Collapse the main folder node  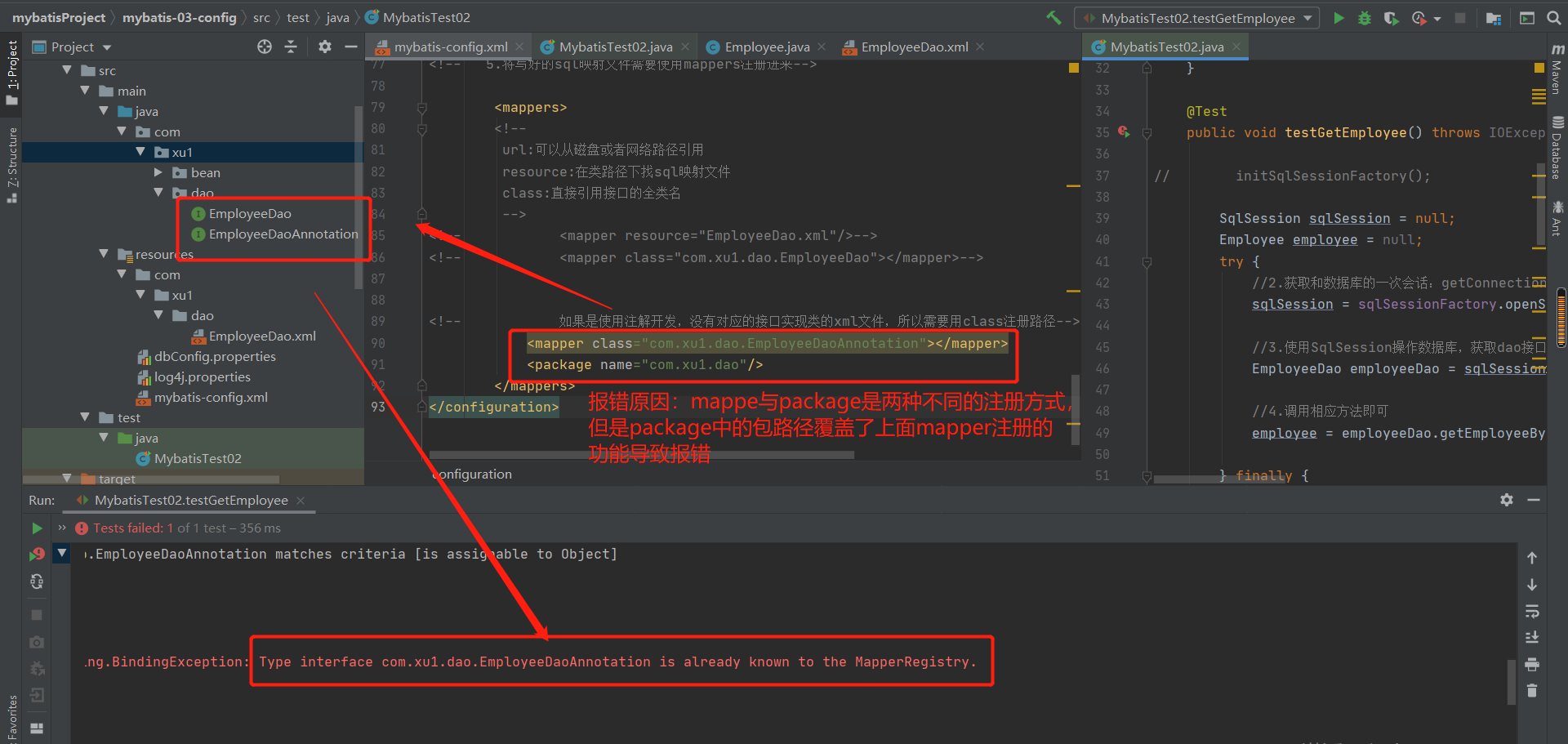(x=85, y=91)
